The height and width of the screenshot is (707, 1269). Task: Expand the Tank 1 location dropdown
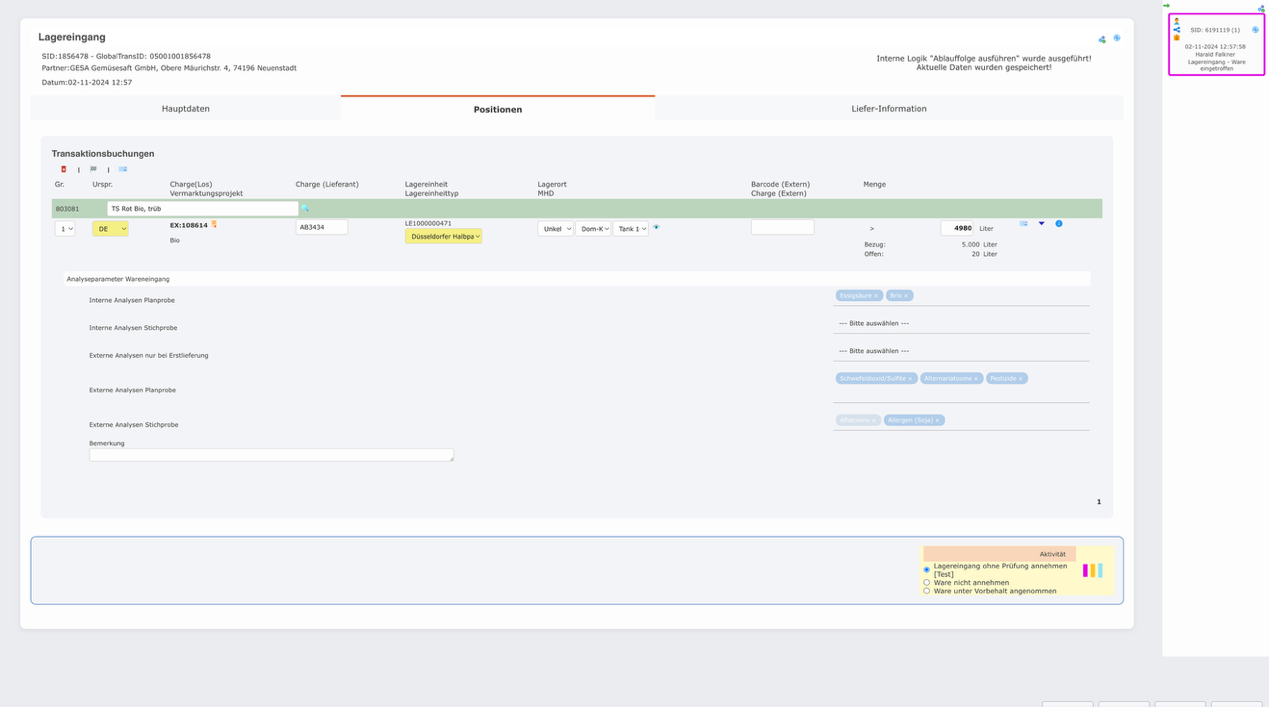point(630,229)
